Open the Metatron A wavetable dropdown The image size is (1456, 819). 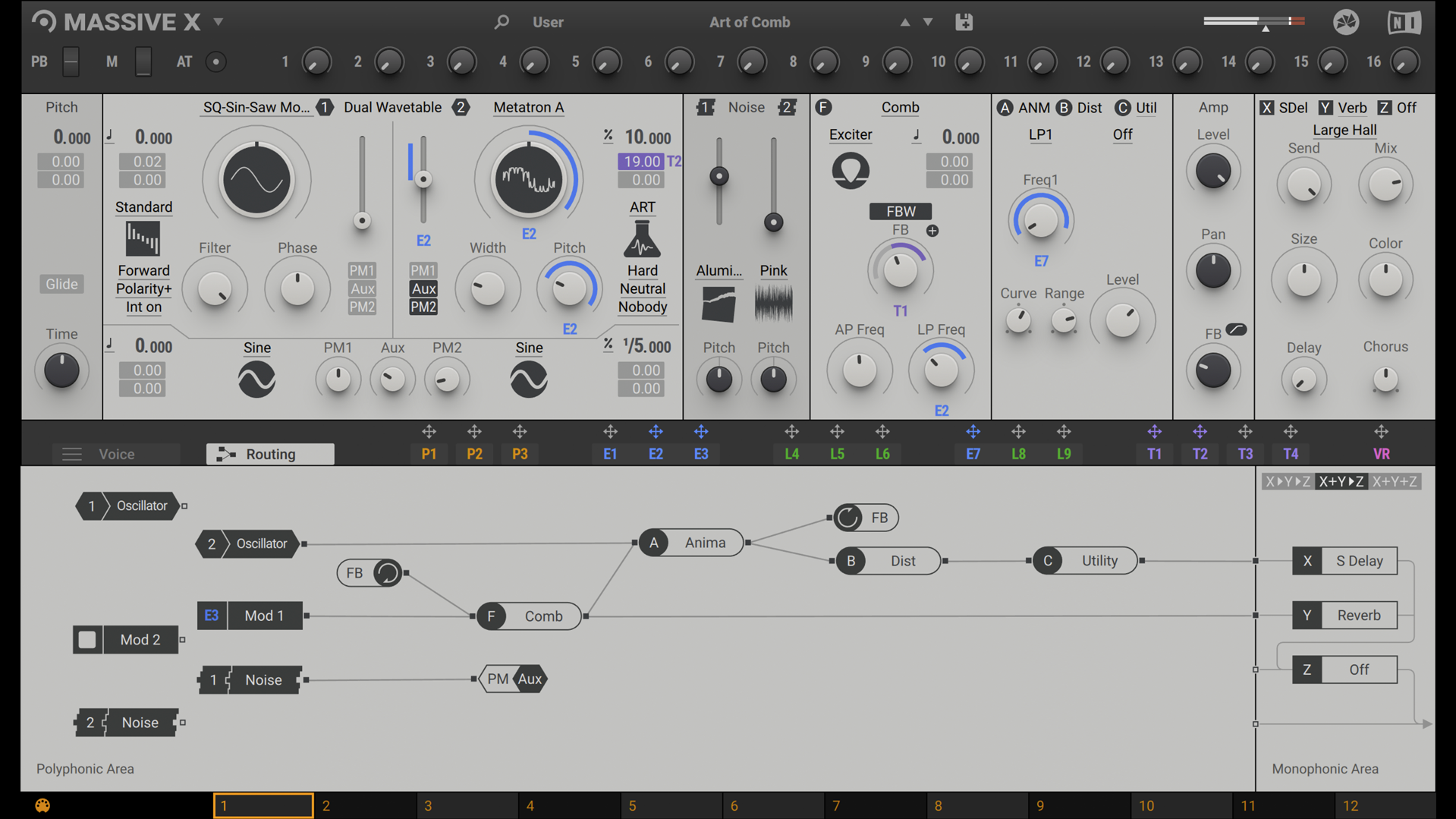tap(528, 107)
